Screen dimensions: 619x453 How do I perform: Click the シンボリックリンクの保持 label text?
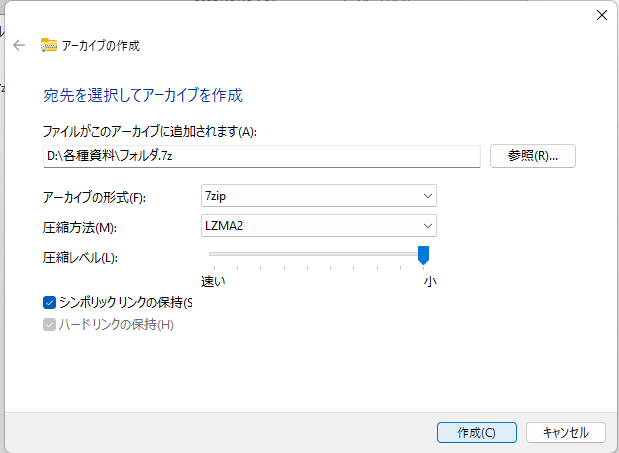(125, 302)
